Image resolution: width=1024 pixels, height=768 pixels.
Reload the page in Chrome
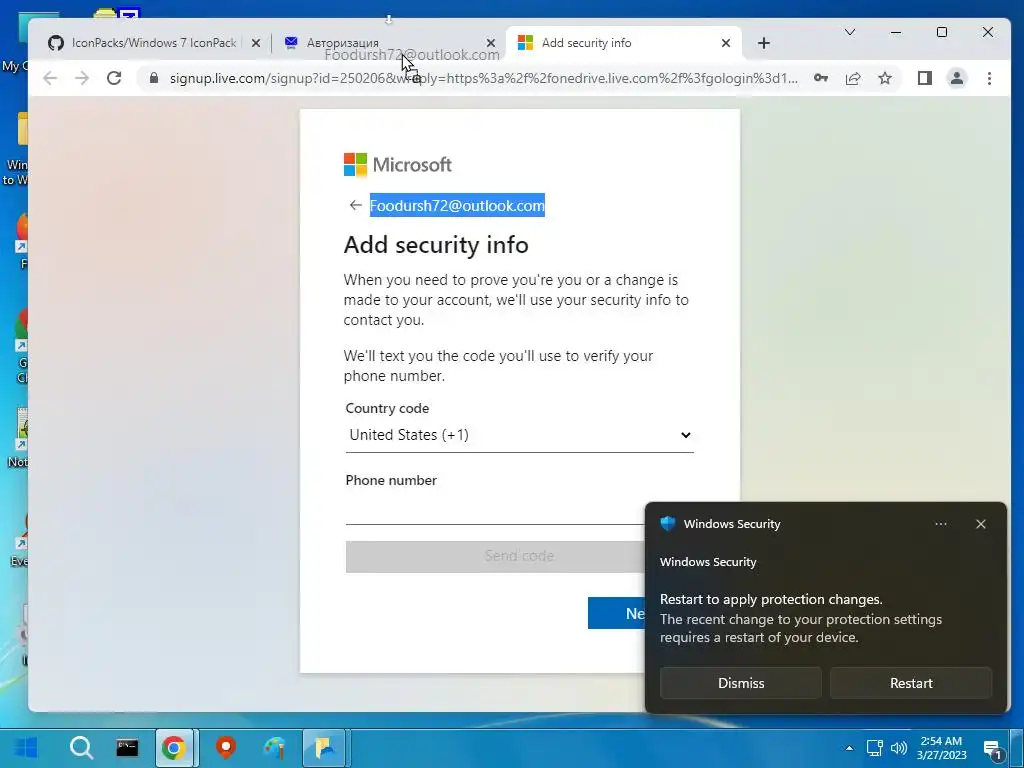(x=114, y=78)
